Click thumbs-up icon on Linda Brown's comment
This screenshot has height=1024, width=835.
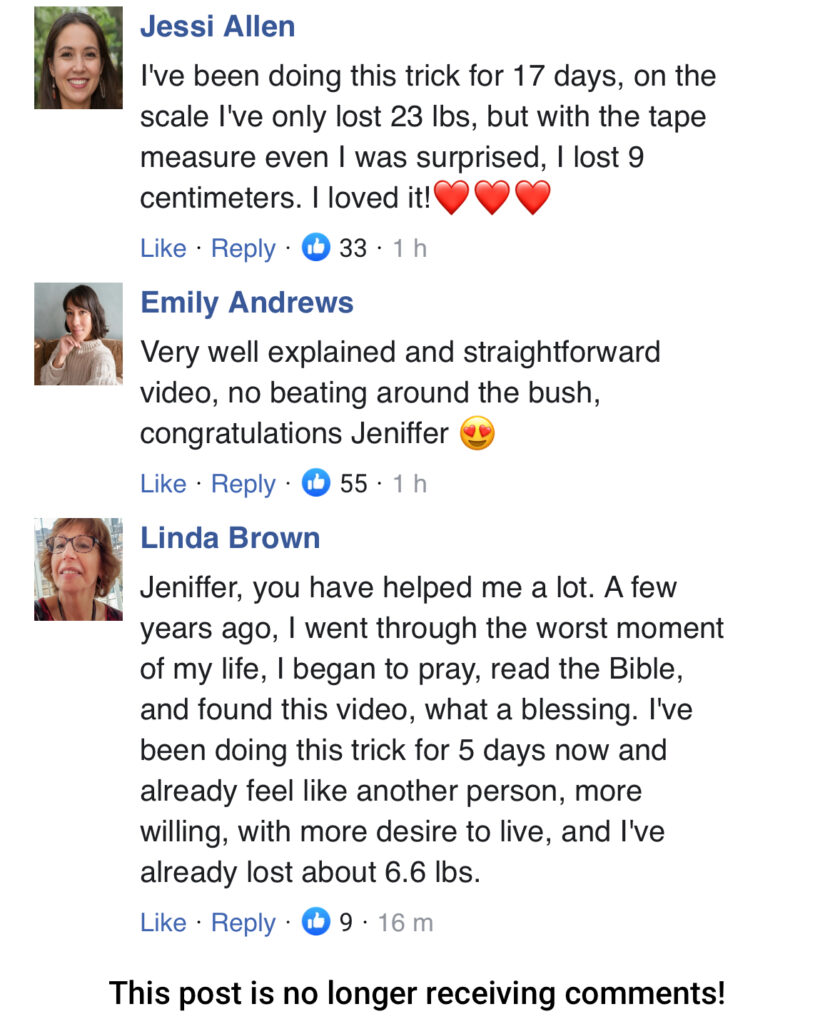[316, 921]
